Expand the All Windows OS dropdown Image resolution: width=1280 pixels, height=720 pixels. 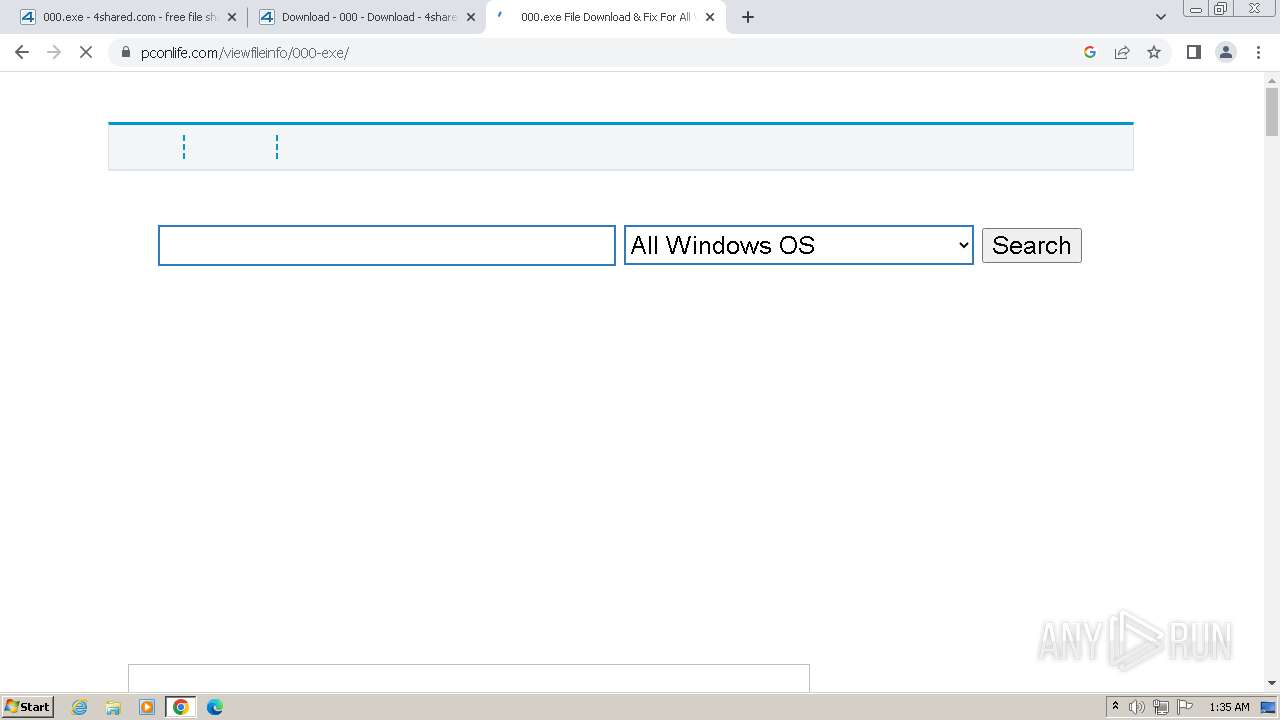point(799,245)
